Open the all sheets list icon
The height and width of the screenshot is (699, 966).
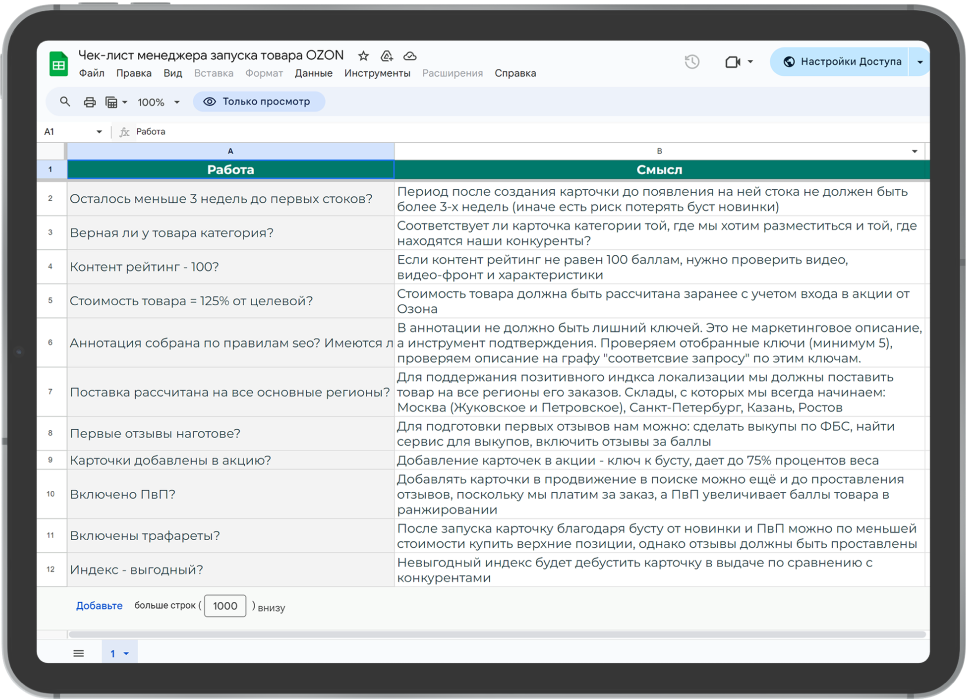[x=78, y=653]
